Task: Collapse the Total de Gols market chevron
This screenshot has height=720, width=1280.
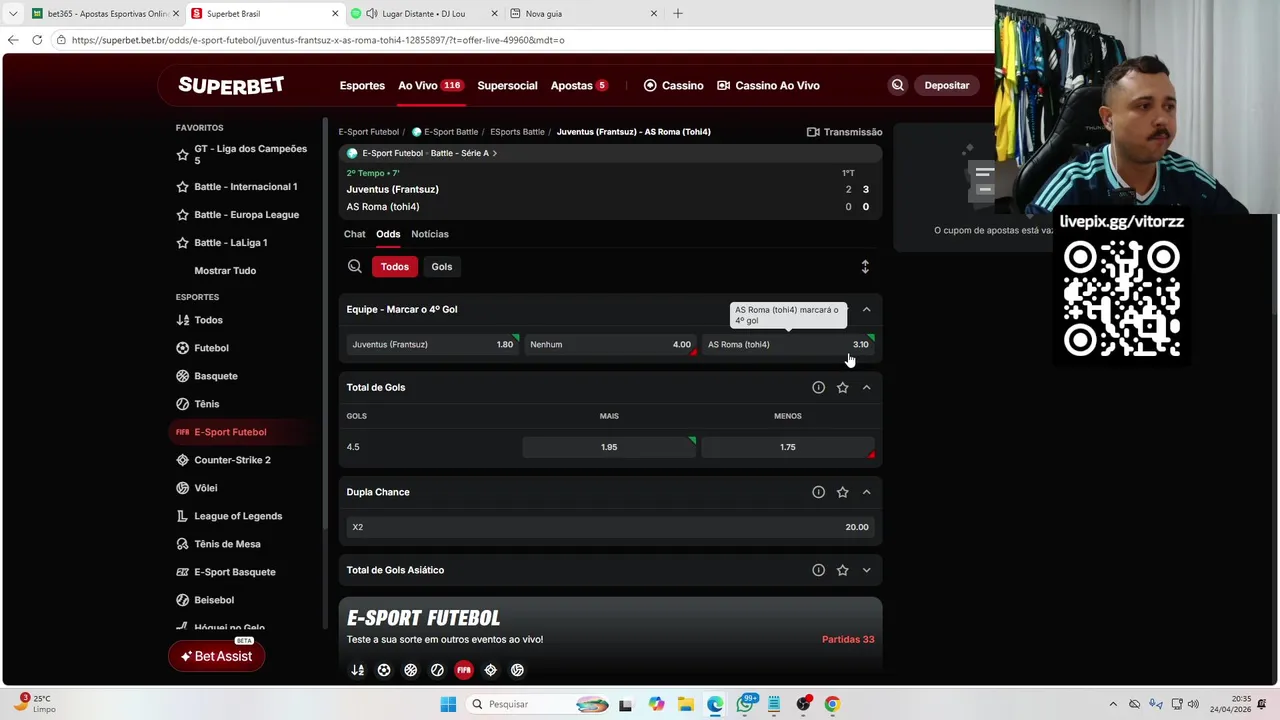Action: click(866, 387)
